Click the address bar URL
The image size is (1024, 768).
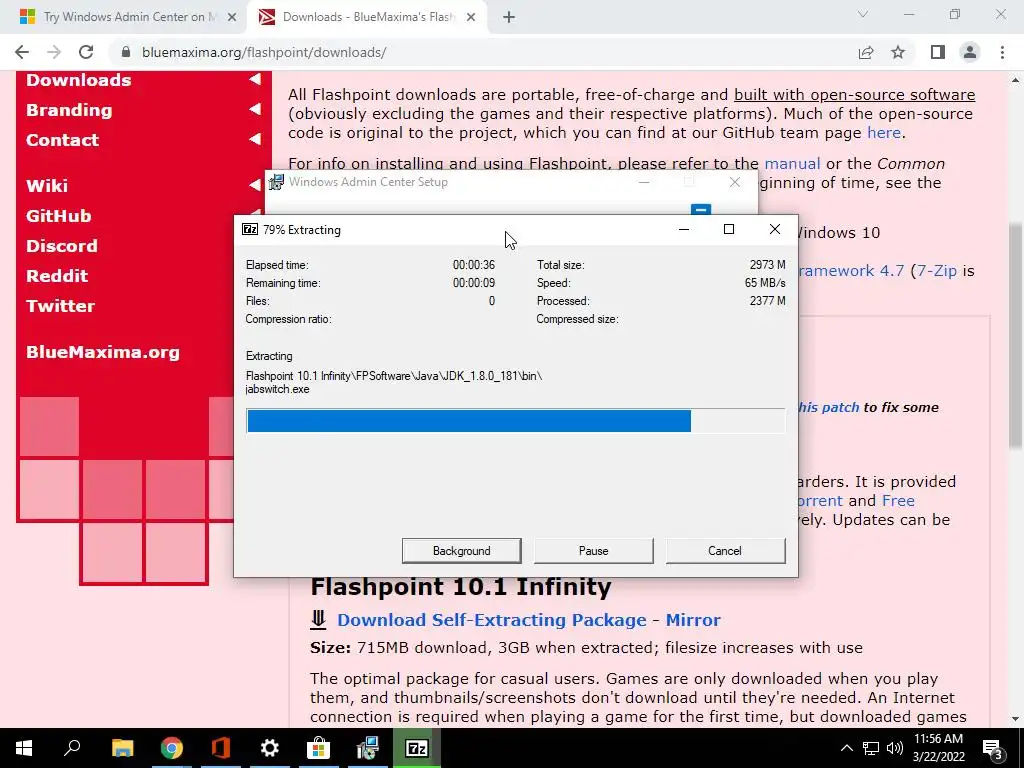(x=264, y=52)
